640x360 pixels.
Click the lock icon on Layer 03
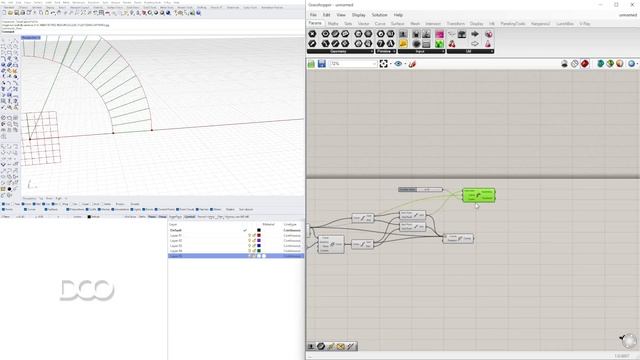[x=254, y=246]
